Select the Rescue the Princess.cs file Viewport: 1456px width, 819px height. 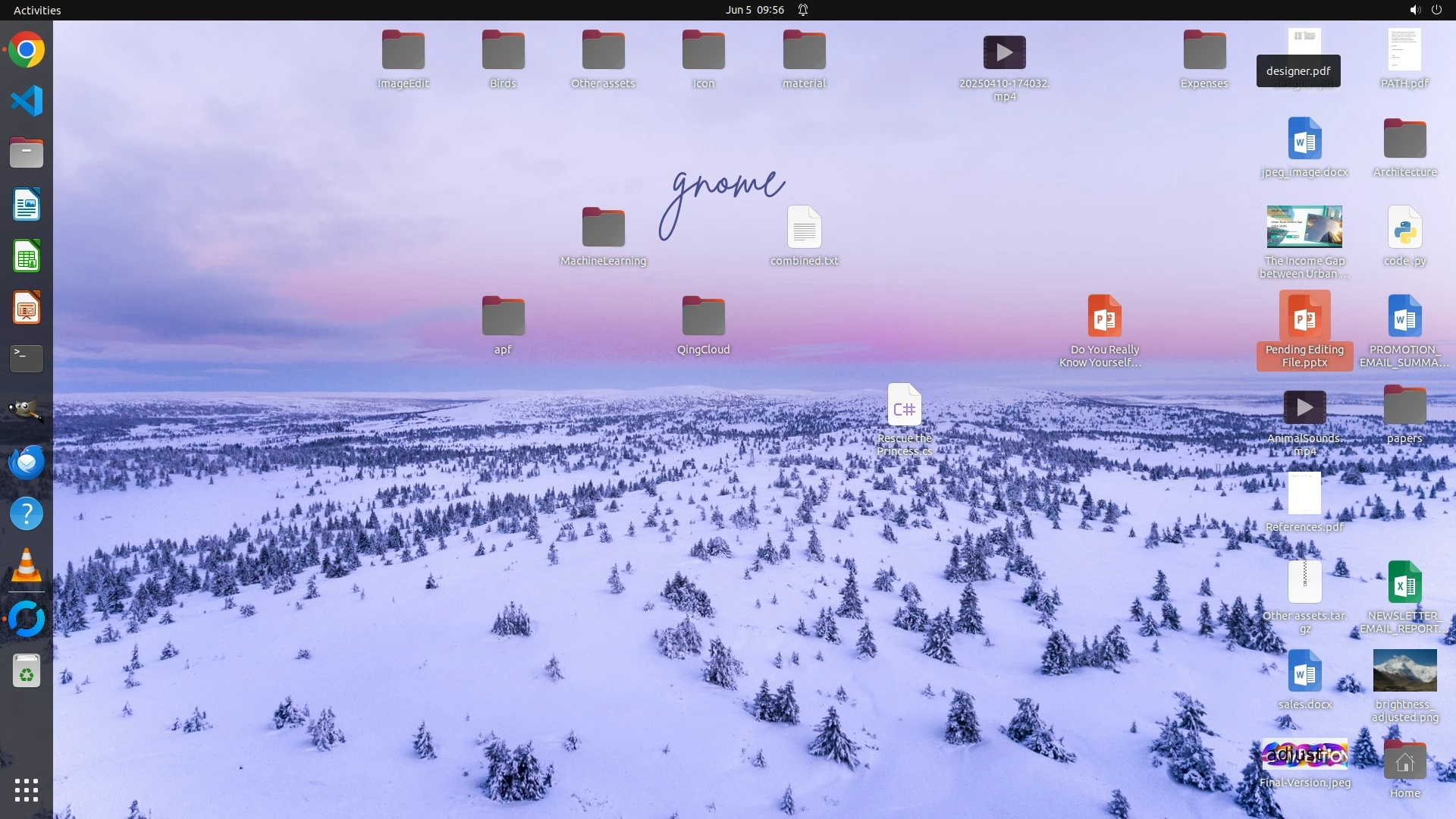(904, 406)
